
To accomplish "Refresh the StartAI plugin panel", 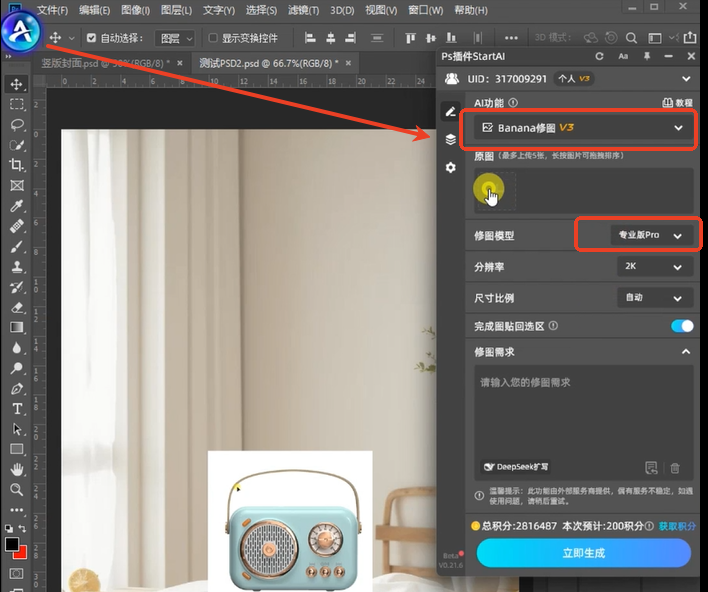I will pyautogui.click(x=599, y=56).
